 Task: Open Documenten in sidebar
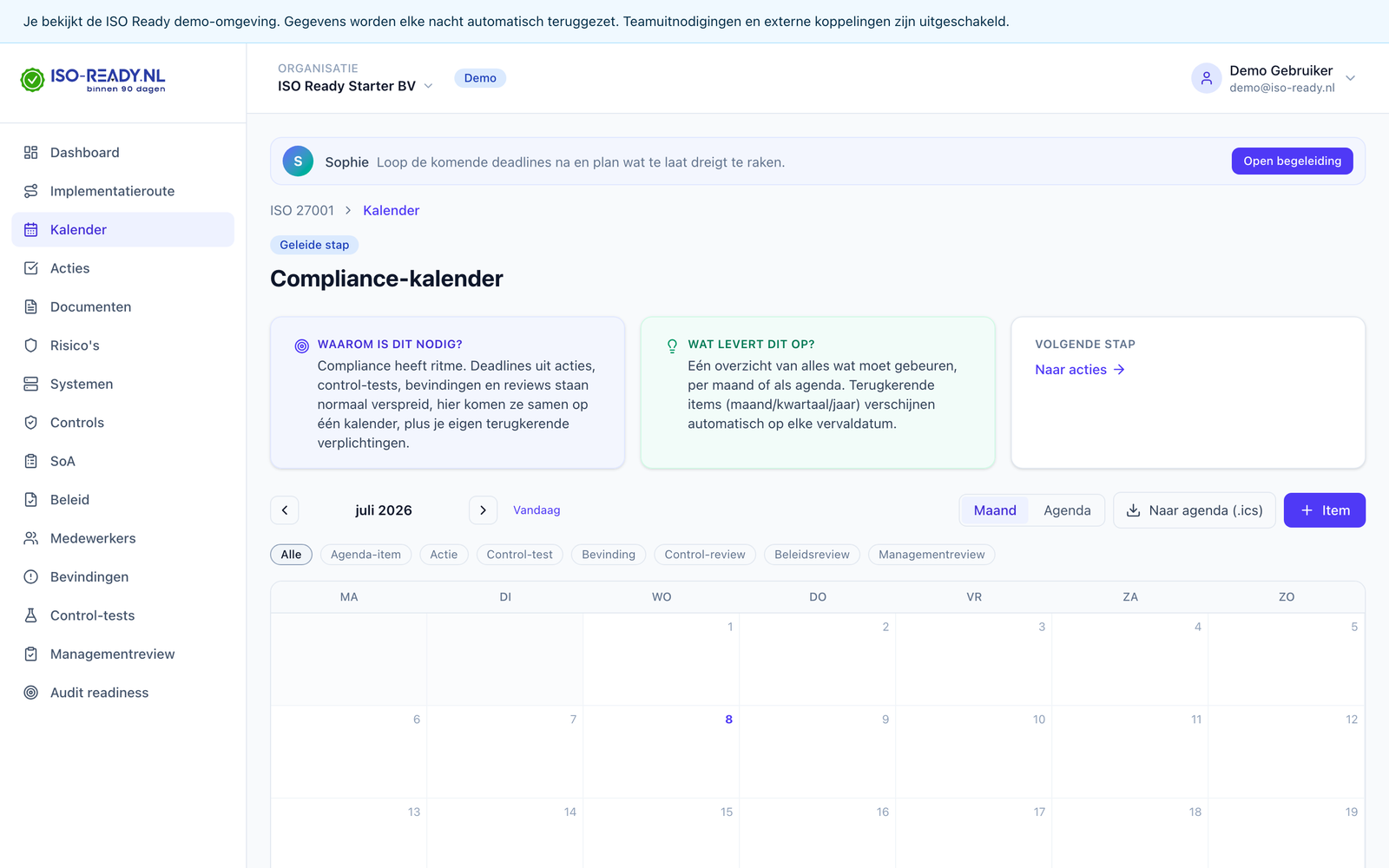123,306
